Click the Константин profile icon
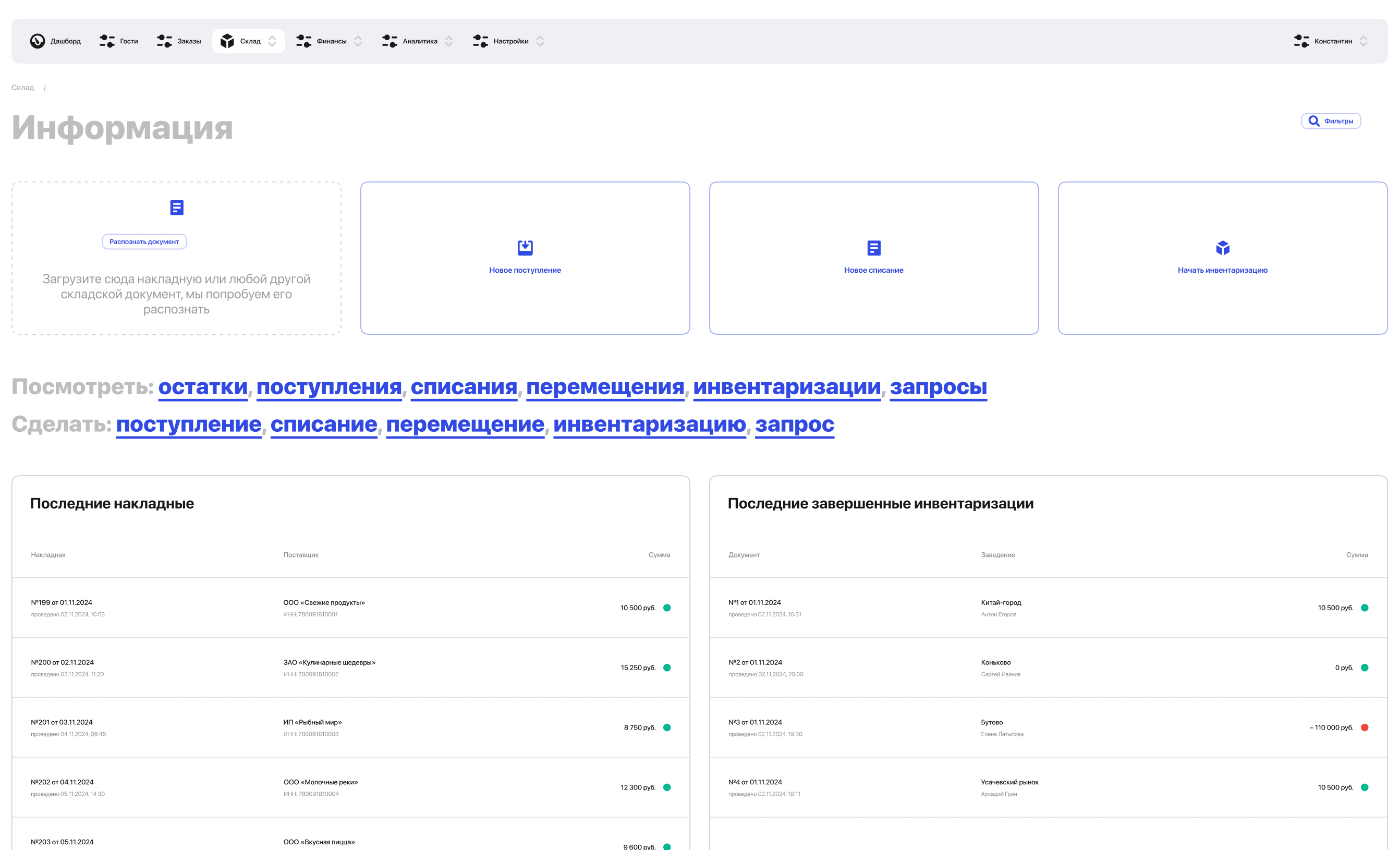Screen dimensions: 1400x850 pyautogui.click(x=1301, y=41)
